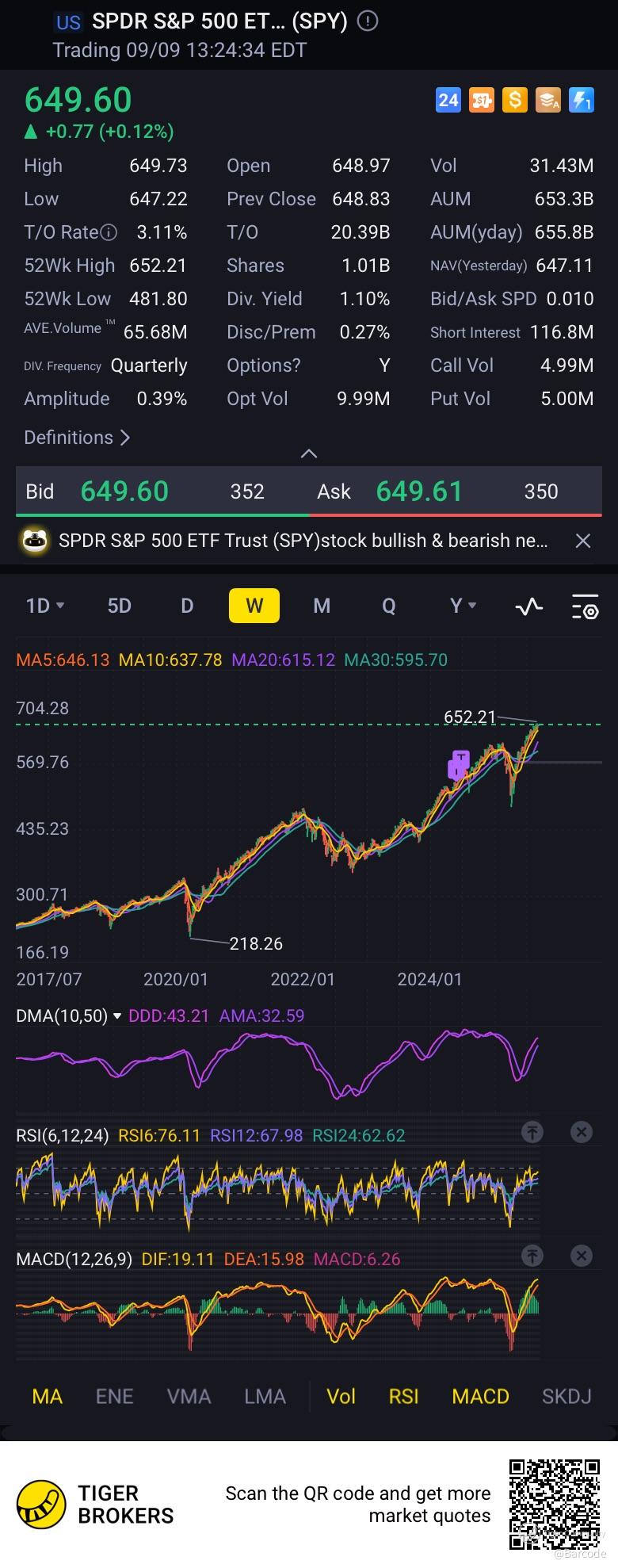This screenshot has width=618, height=1568.
Task: Toggle the MACD sub-indicator
Action: (480, 1396)
